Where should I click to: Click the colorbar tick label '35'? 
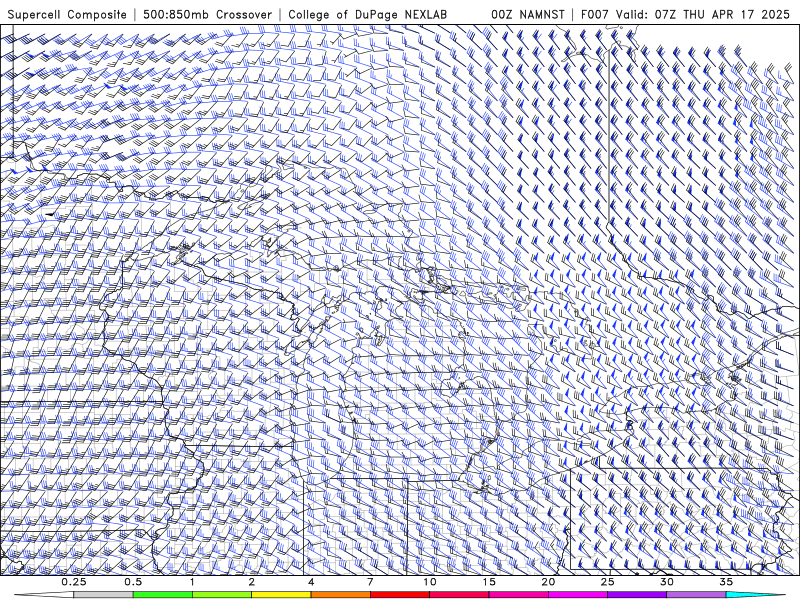click(726, 582)
